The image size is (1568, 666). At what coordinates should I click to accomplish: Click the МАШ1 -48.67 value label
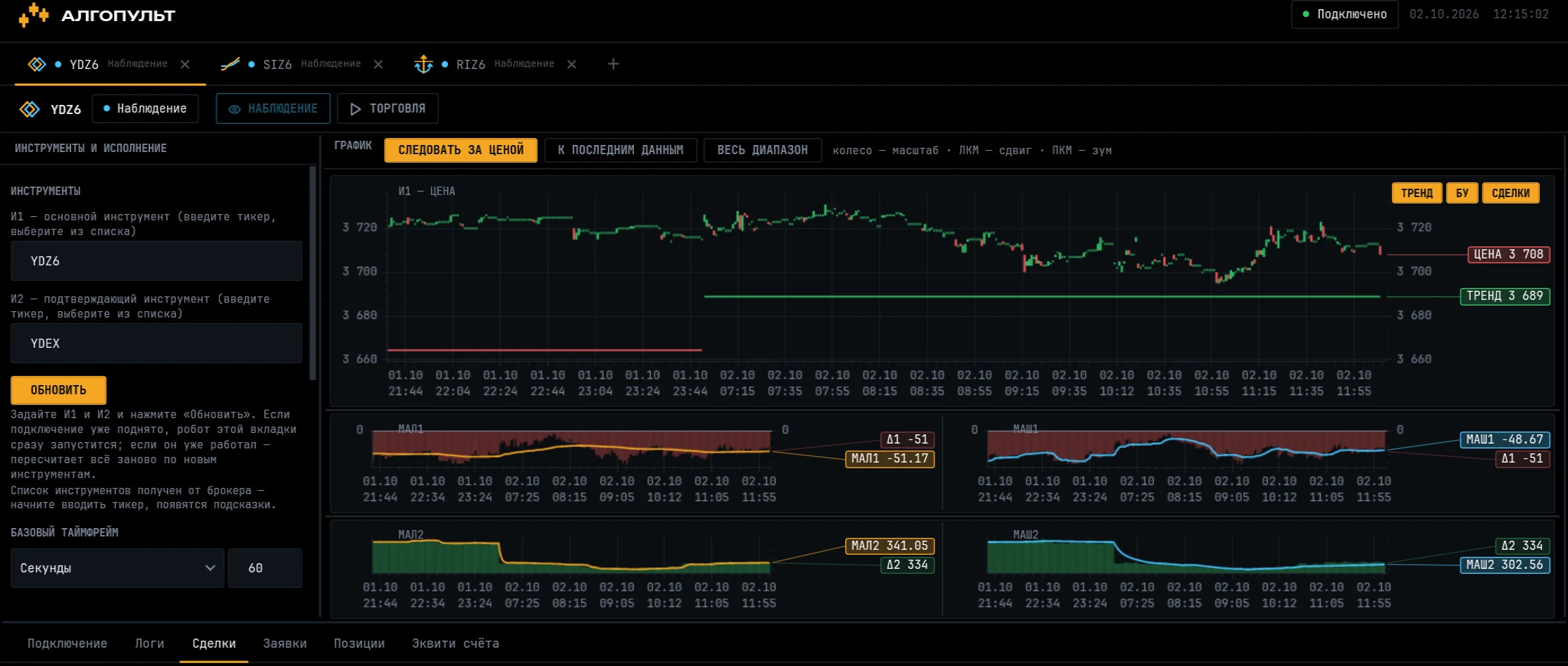tap(1505, 439)
